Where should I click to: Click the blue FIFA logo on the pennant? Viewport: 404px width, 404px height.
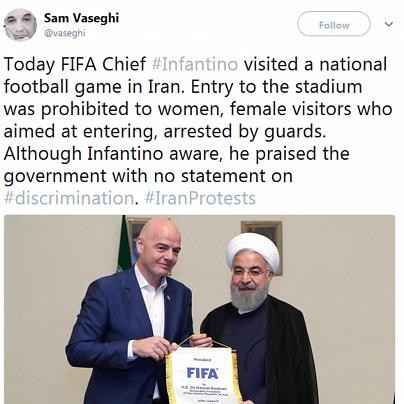(203, 373)
